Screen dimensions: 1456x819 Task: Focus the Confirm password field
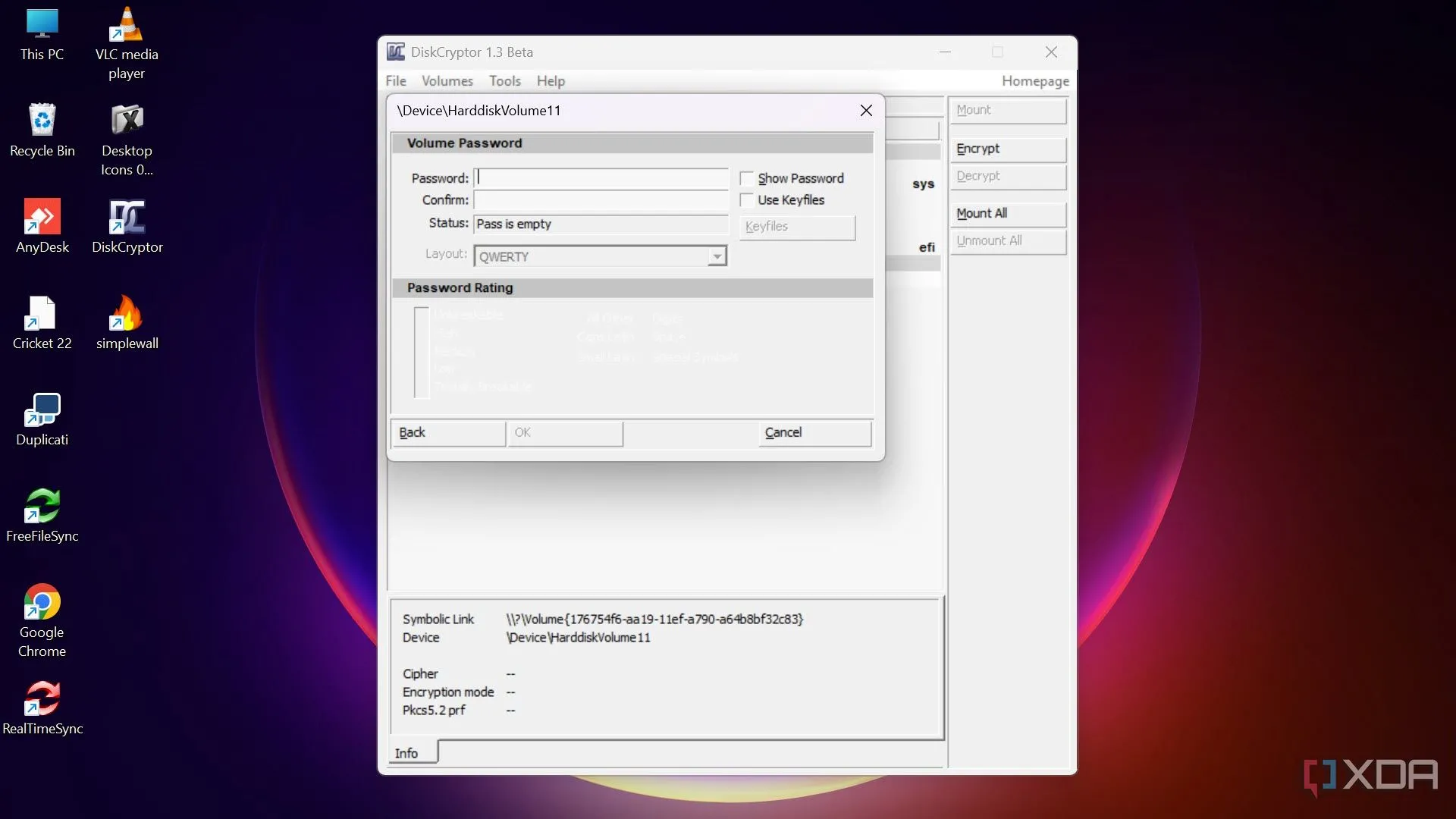point(601,200)
